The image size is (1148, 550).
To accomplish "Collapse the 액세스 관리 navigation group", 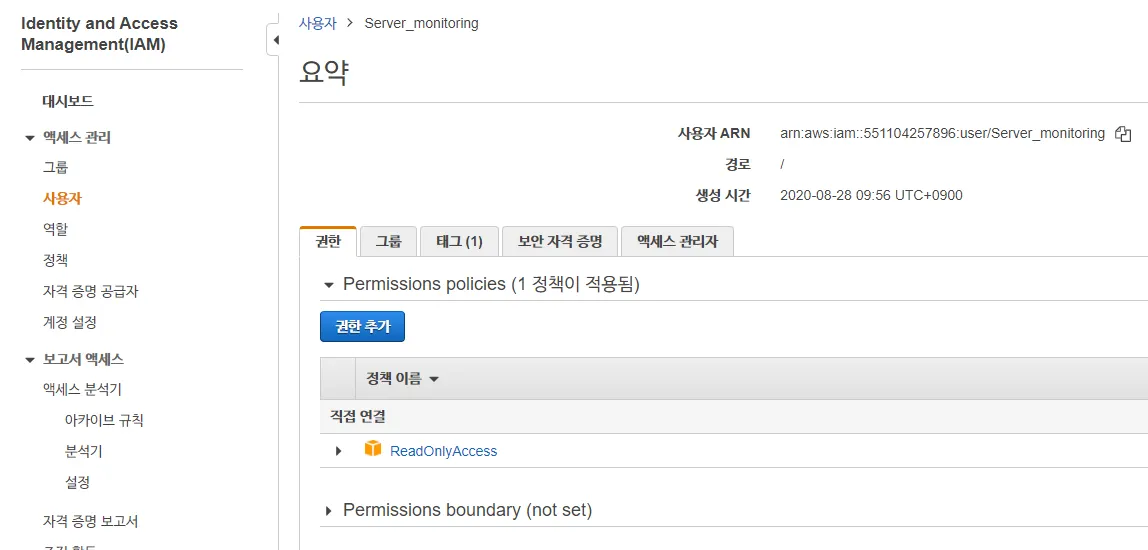I will (30, 138).
